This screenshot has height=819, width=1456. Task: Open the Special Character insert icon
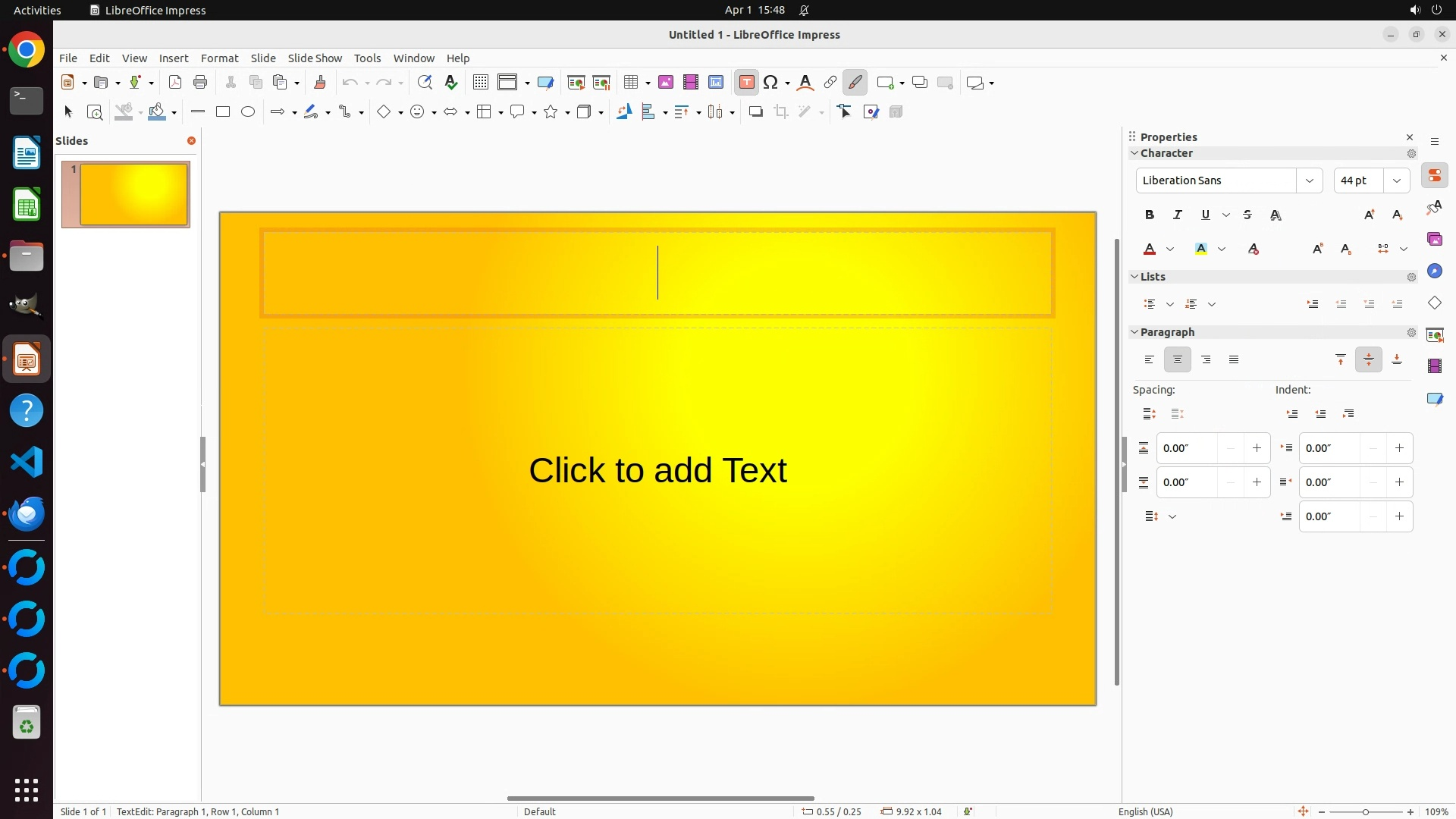coord(770,83)
